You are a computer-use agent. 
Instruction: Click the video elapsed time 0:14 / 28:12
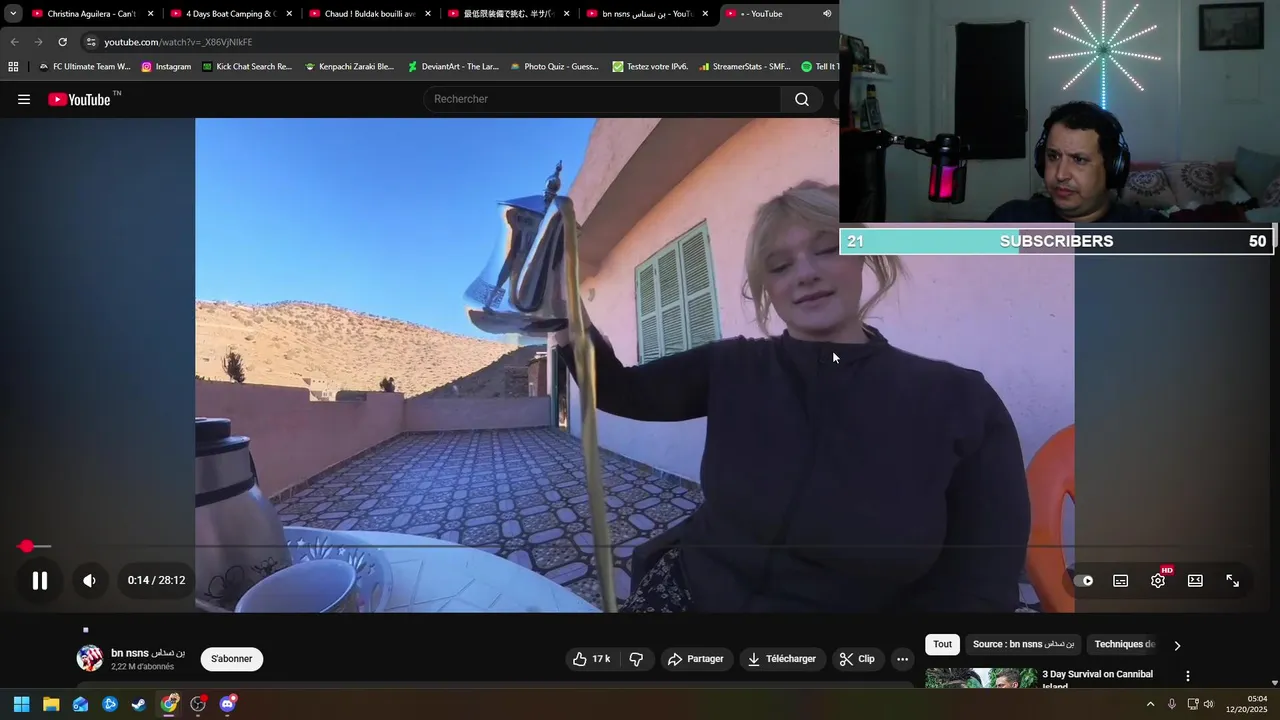156,580
